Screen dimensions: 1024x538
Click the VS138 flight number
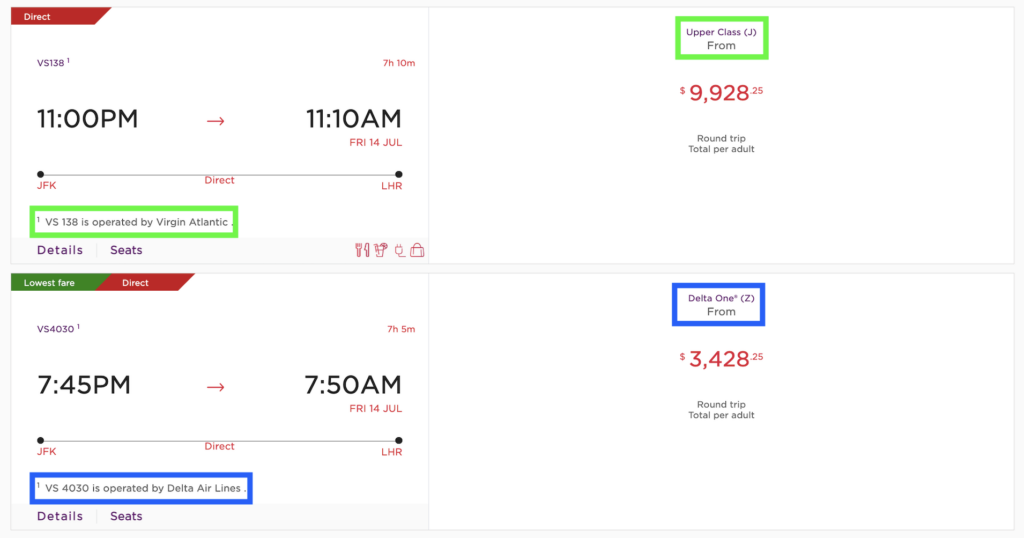[51, 63]
